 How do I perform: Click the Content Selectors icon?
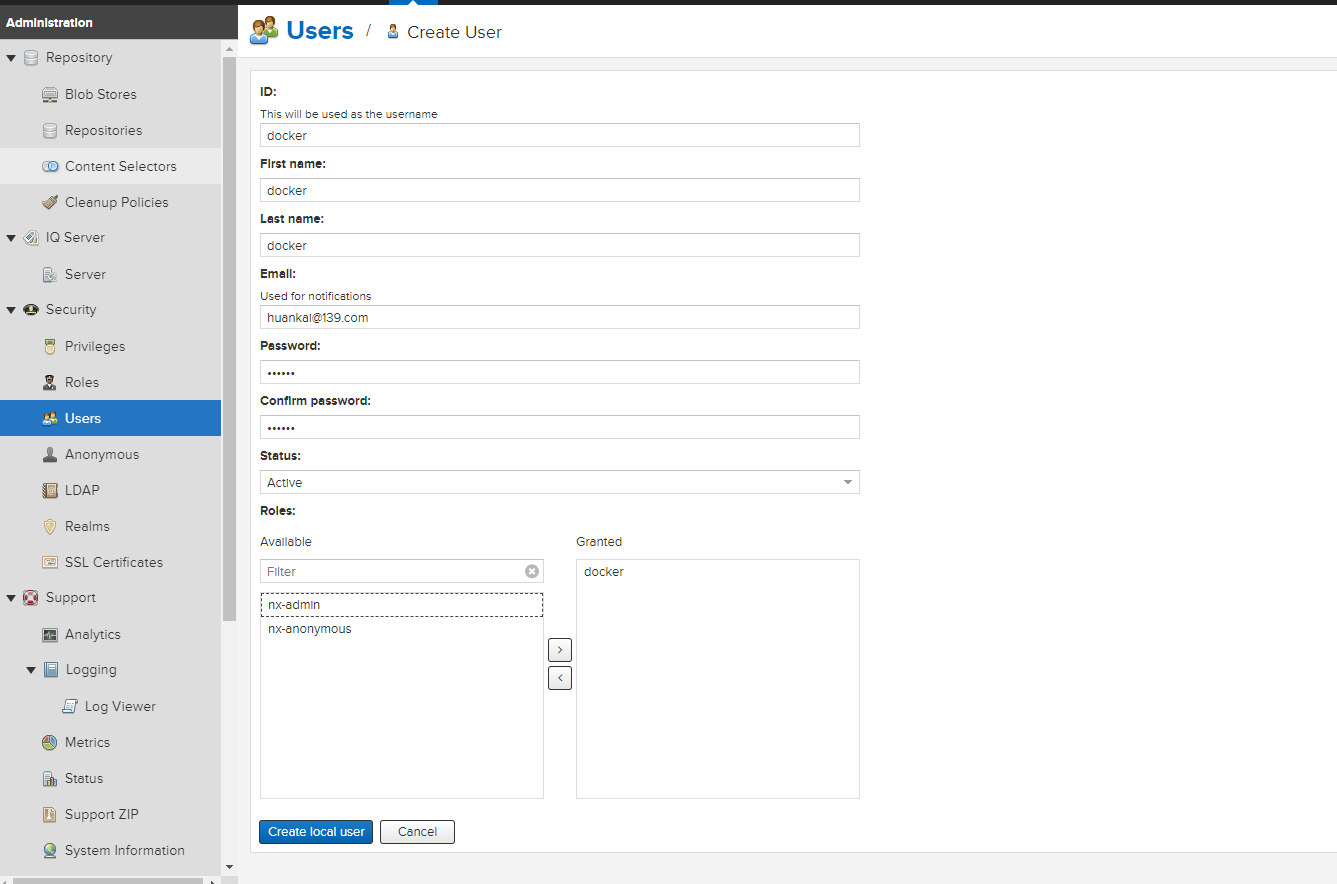pyautogui.click(x=50, y=166)
